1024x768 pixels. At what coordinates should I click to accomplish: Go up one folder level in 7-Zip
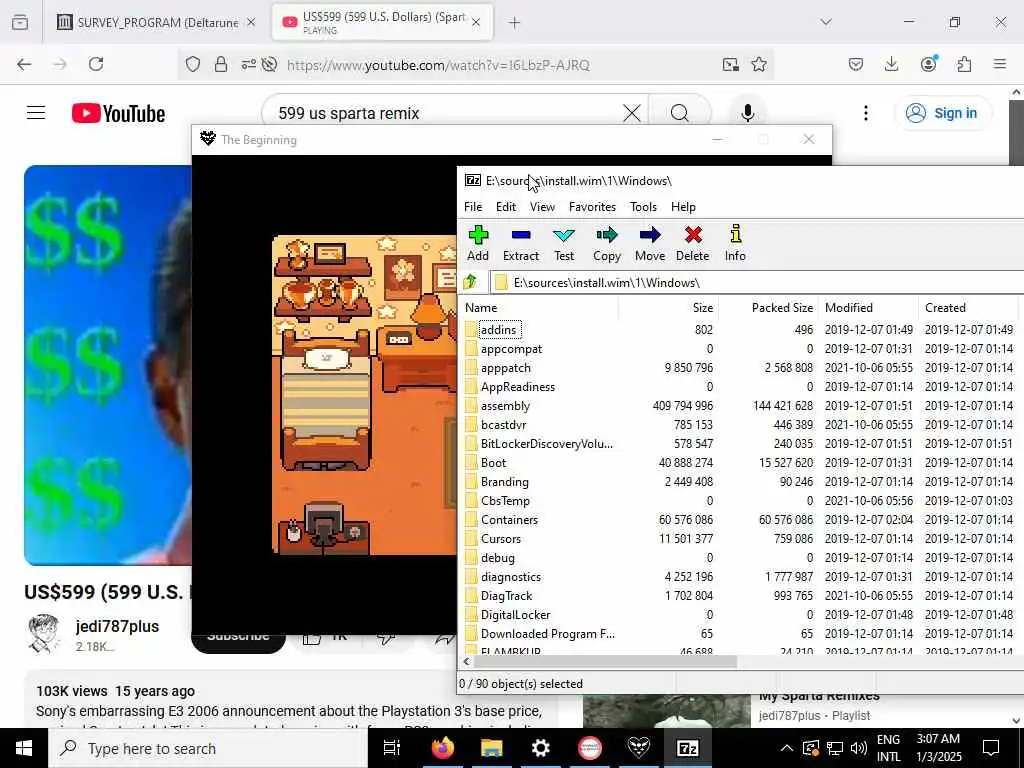tap(470, 282)
